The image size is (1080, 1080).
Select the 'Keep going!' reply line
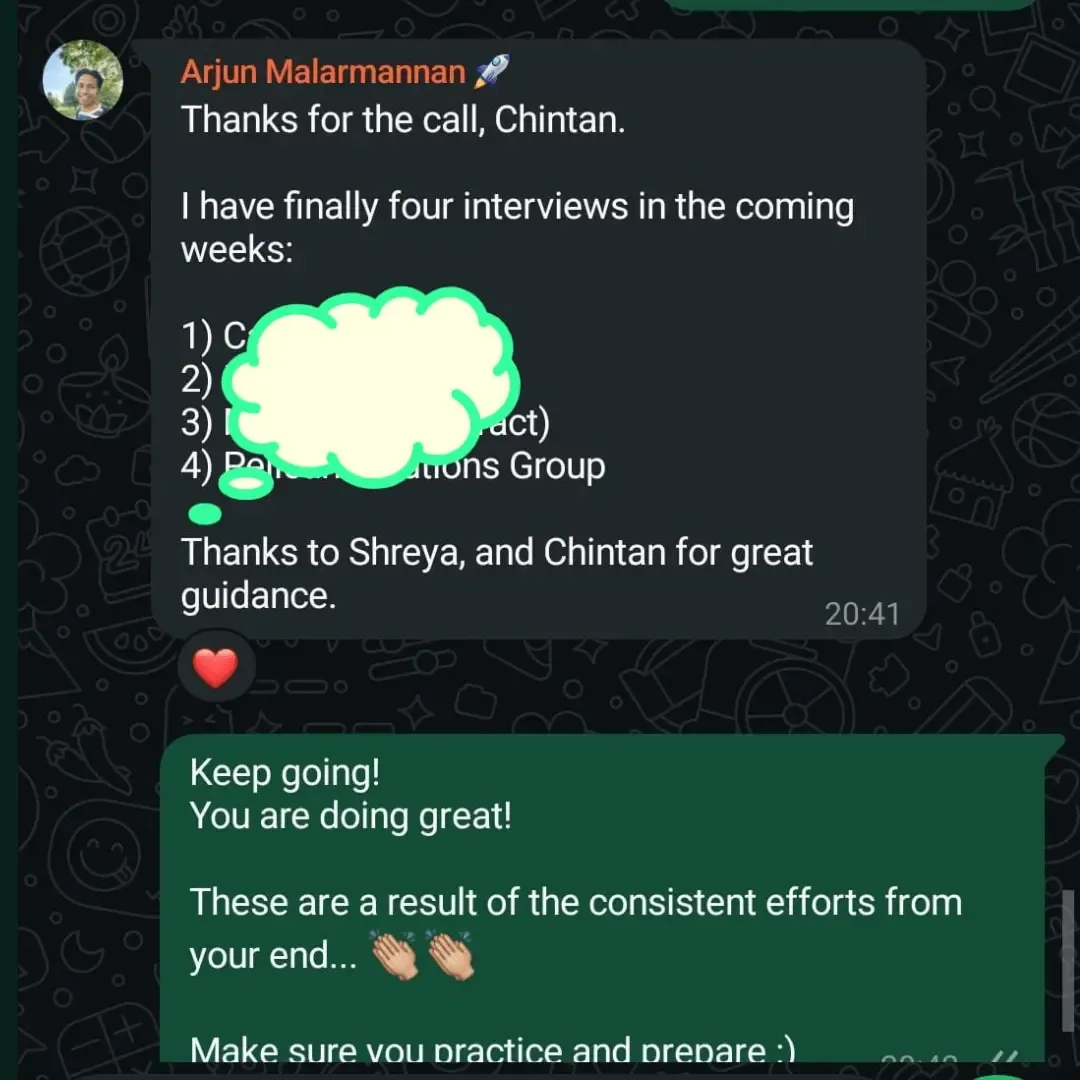click(x=284, y=773)
